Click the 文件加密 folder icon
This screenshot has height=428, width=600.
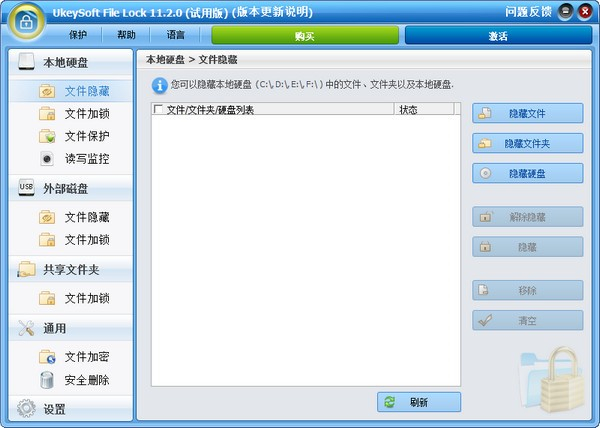point(47,357)
